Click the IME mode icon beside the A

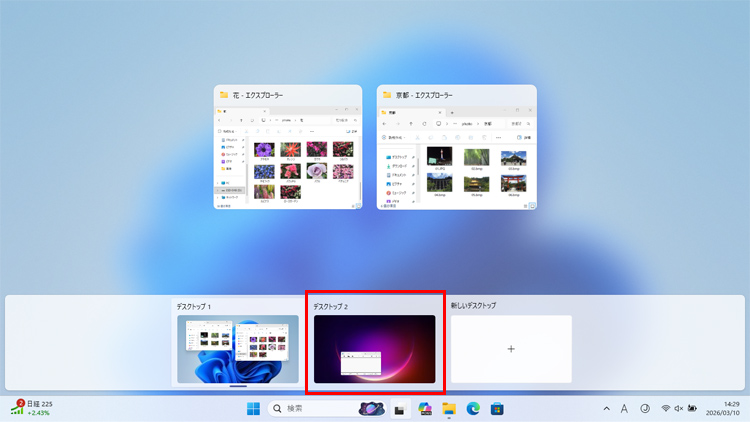[645, 409]
